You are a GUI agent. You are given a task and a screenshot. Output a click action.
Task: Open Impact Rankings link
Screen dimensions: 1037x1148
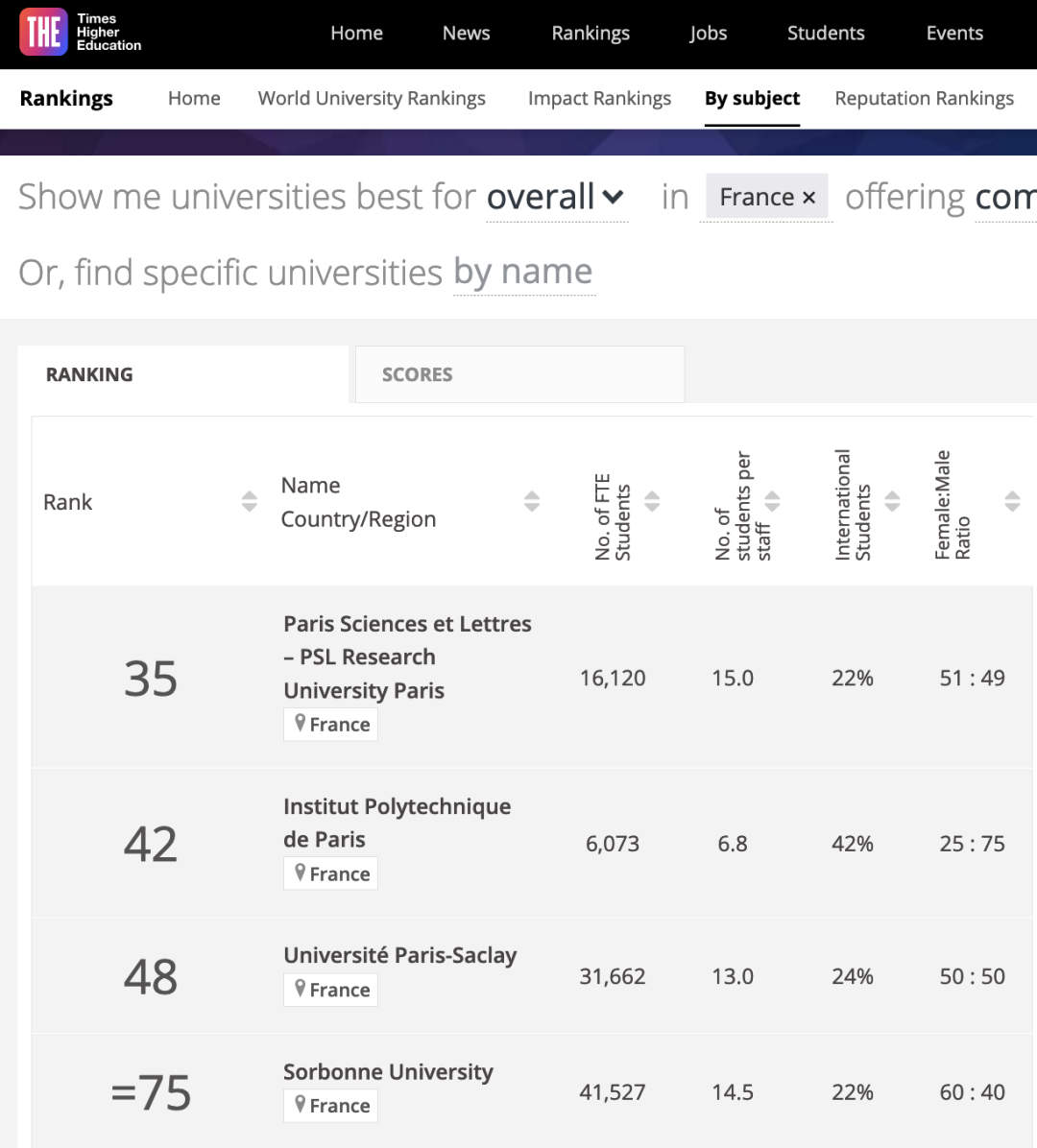[600, 98]
